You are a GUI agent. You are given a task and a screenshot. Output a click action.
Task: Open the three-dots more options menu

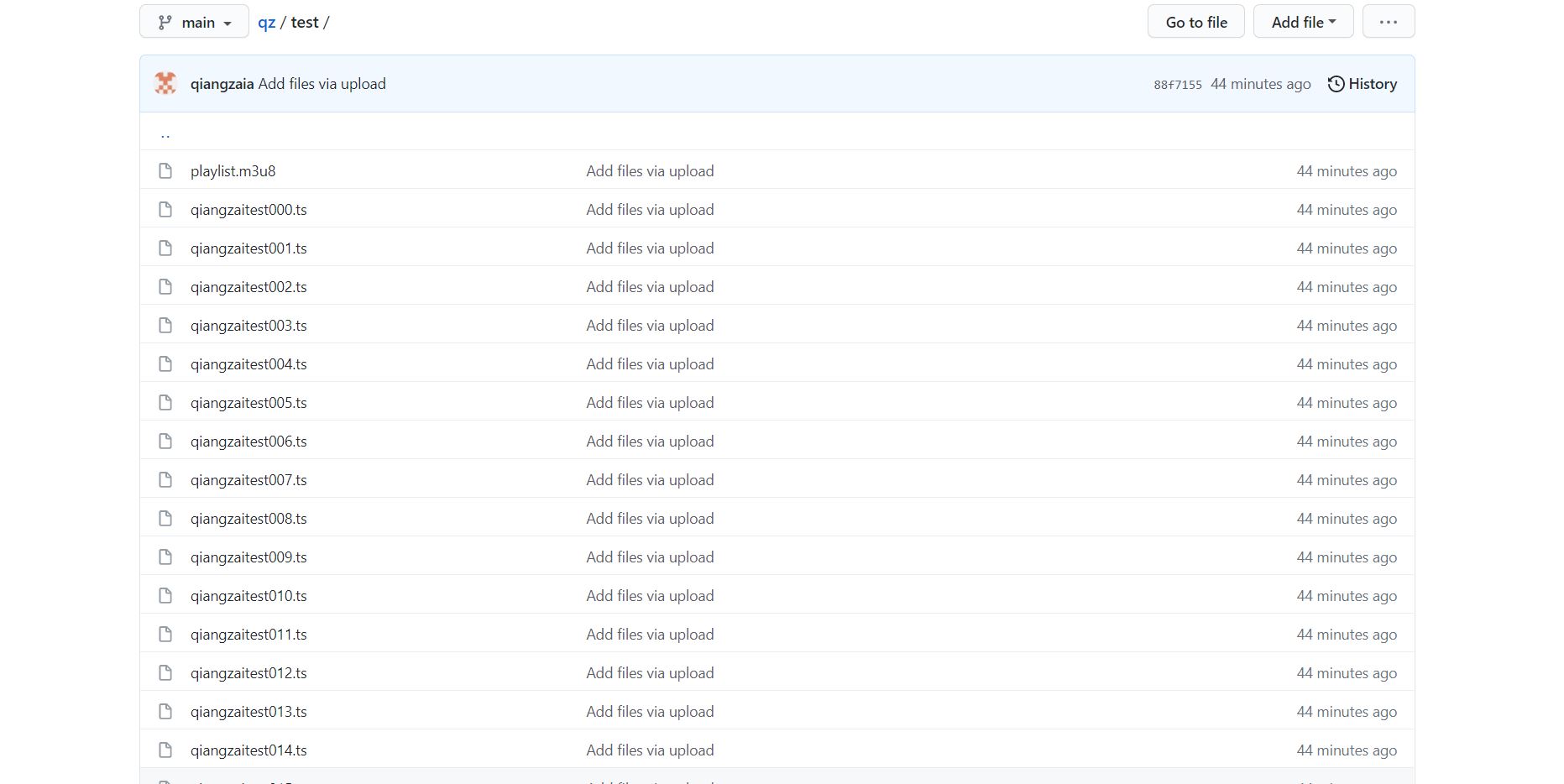[1388, 23]
